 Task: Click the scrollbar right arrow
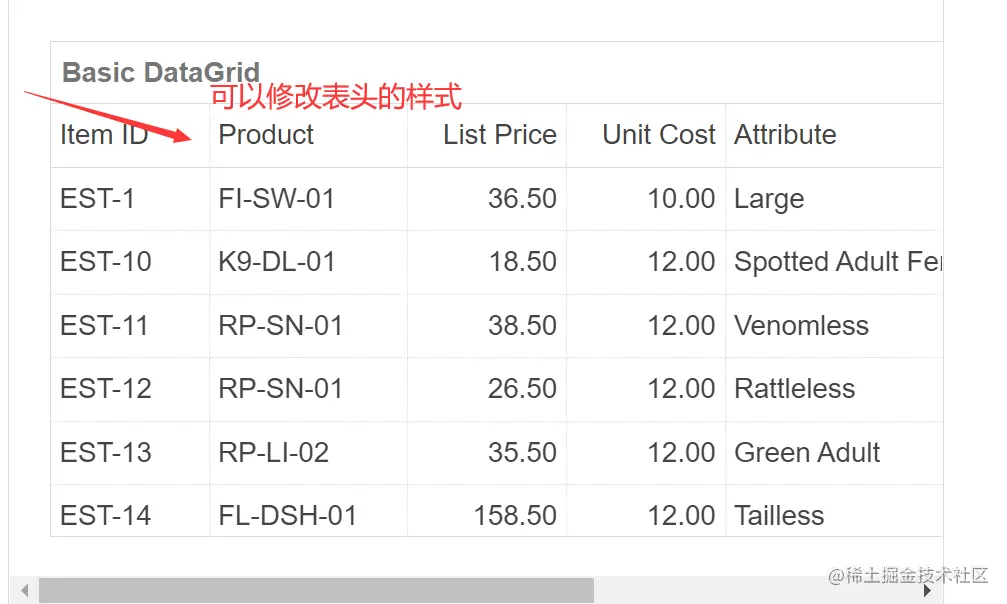[x=927, y=591]
